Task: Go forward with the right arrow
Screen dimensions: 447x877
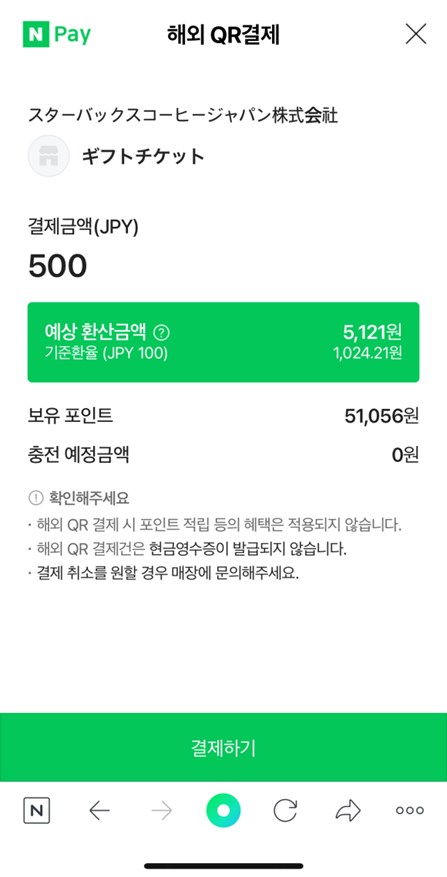Action: (162, 810)
